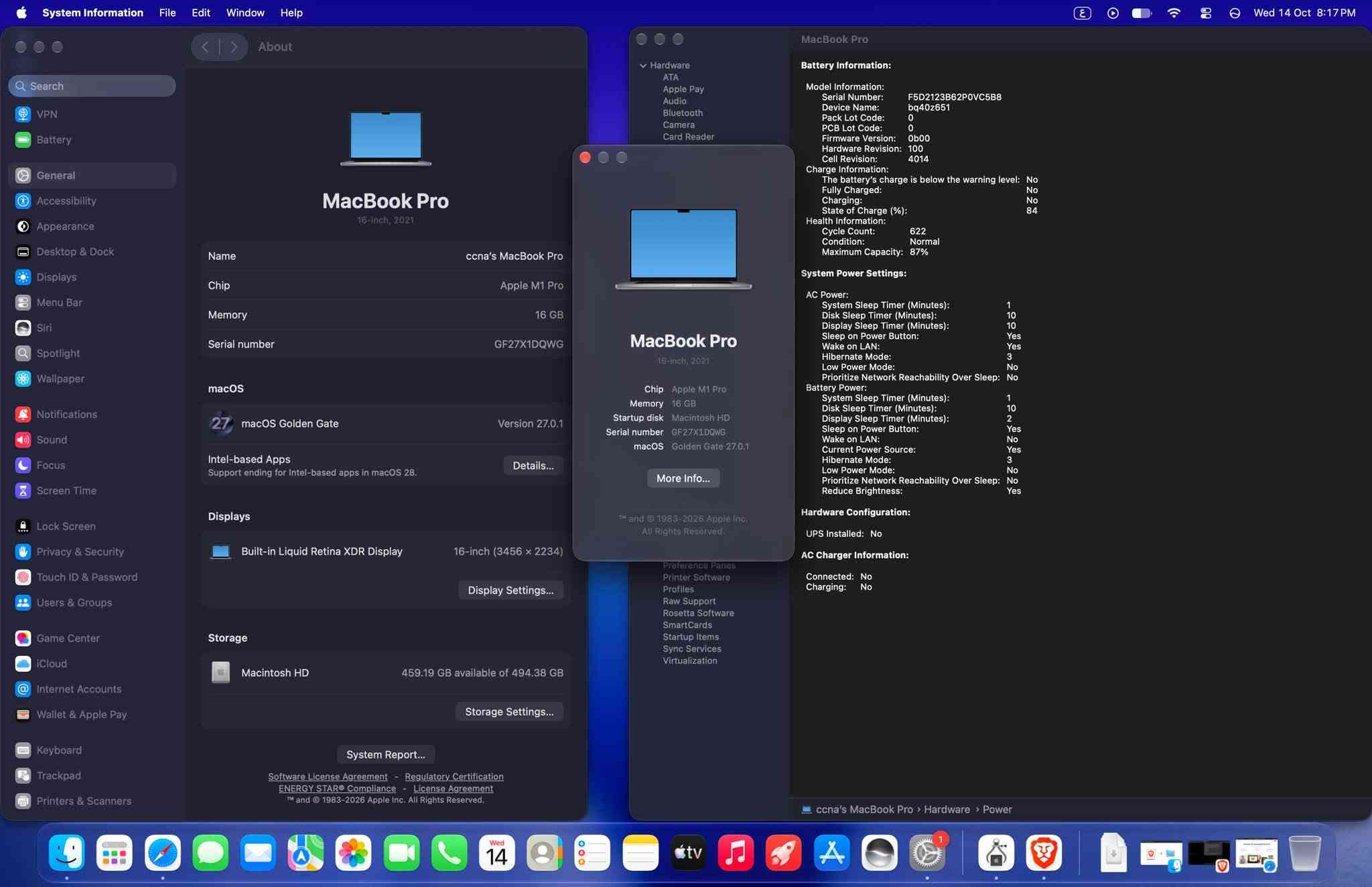Viewport: 1372px width, 887px height.
Task: Select Card Reader in Hardware list
Action: [688, 137]
